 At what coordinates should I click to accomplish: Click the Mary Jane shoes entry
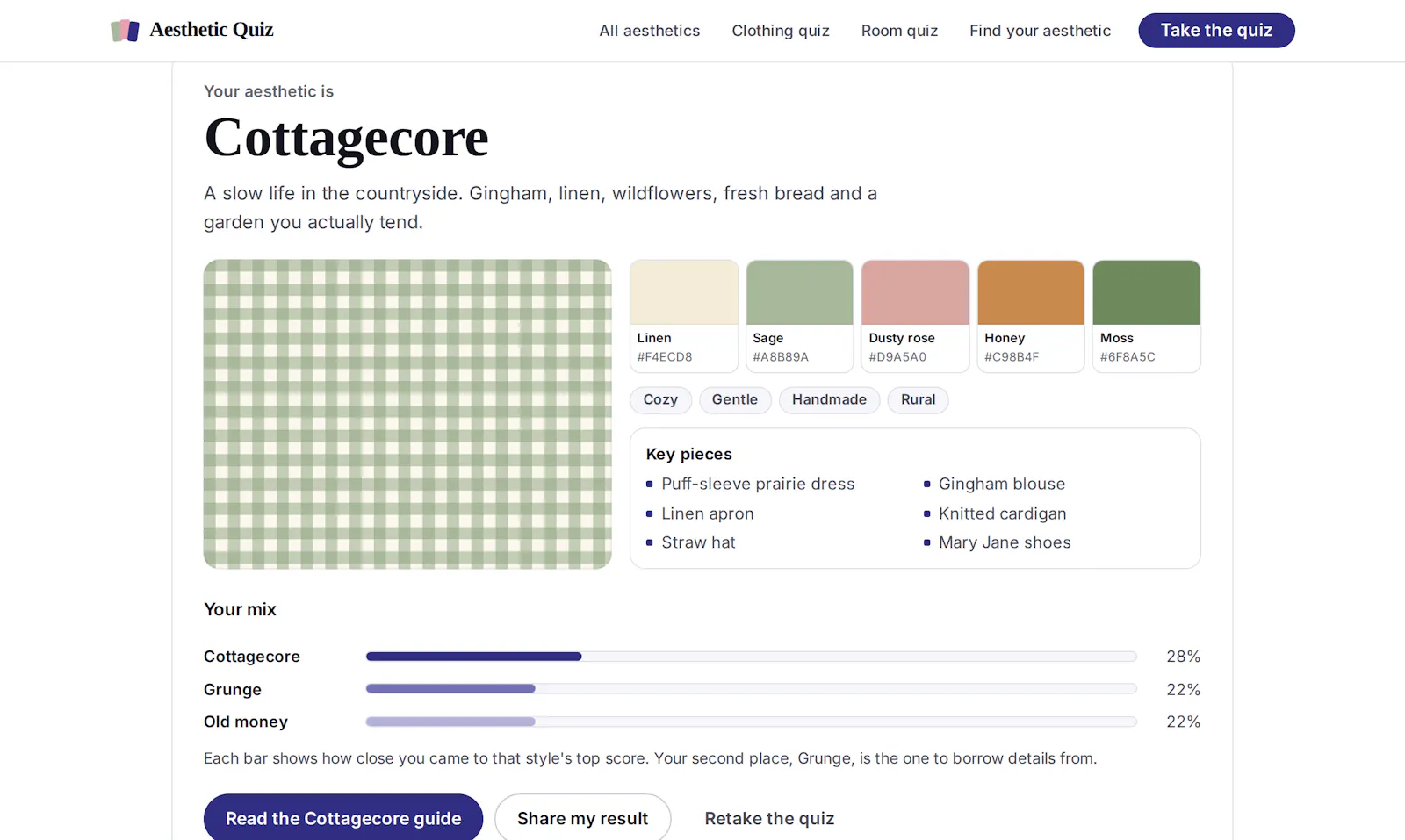[x=1005, y=543]
